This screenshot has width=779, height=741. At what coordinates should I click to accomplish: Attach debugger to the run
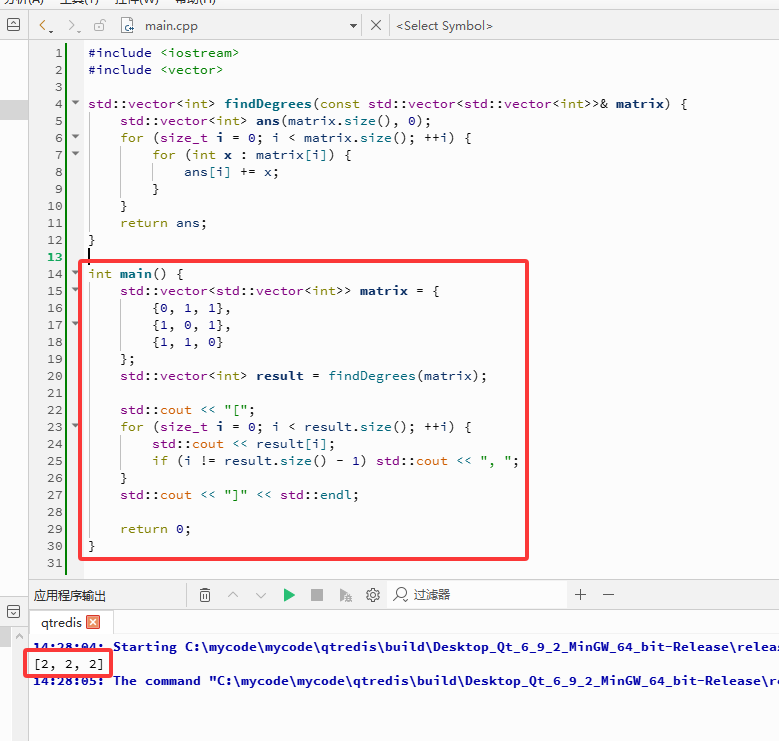tap(345, 594)
